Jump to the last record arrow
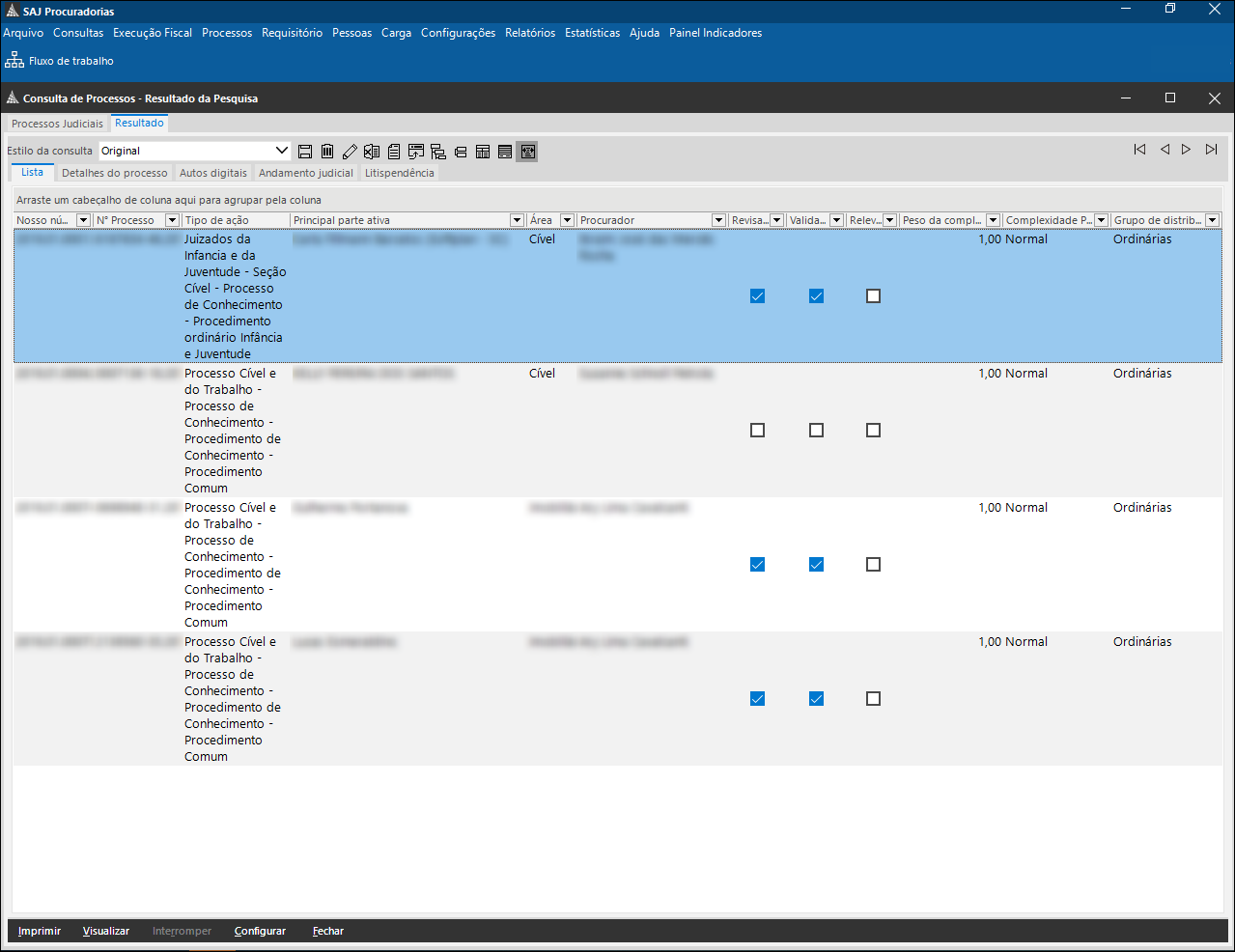The width and height of the screenshot is (1235, 952). point(1211,150)
